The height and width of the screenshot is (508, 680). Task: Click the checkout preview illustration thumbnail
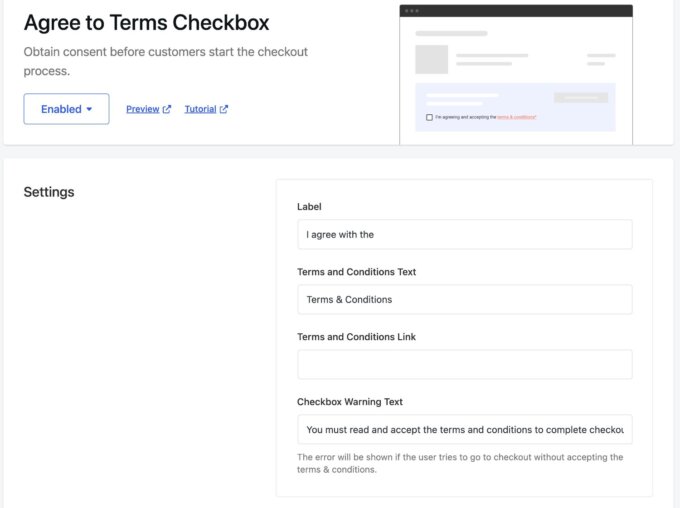point(516,75)
